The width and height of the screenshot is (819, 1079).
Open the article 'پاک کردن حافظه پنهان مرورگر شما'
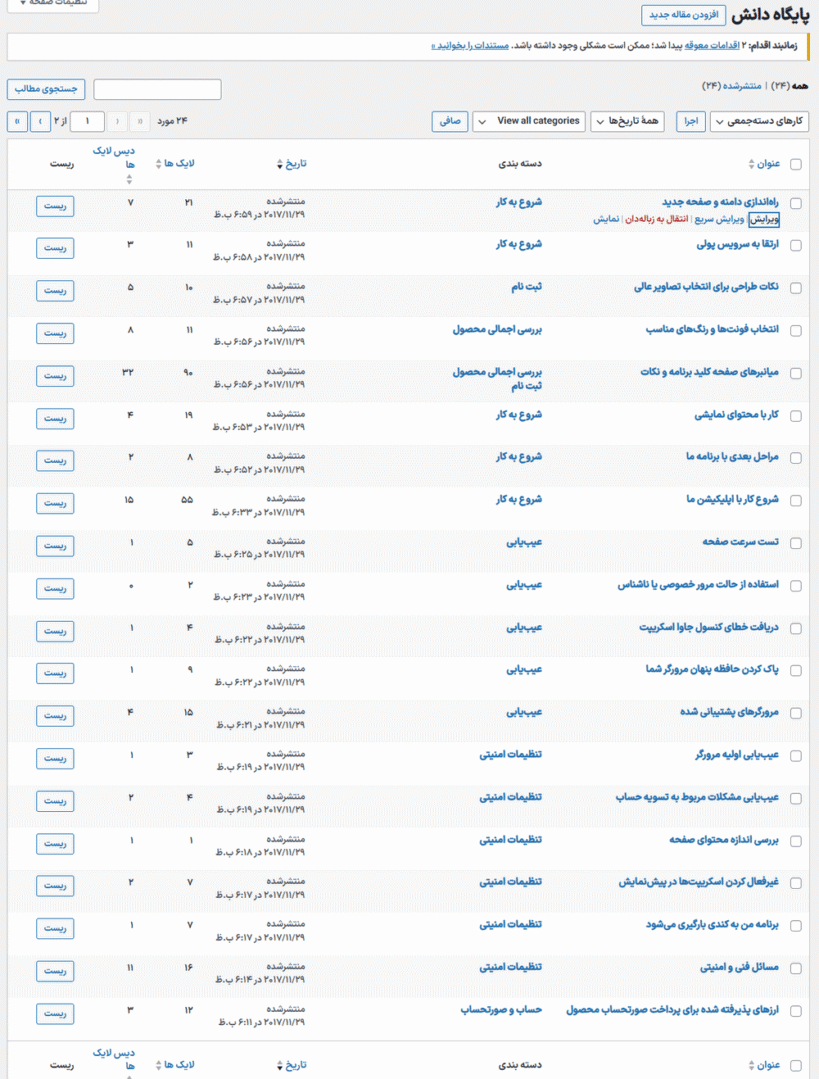point(712,670)
